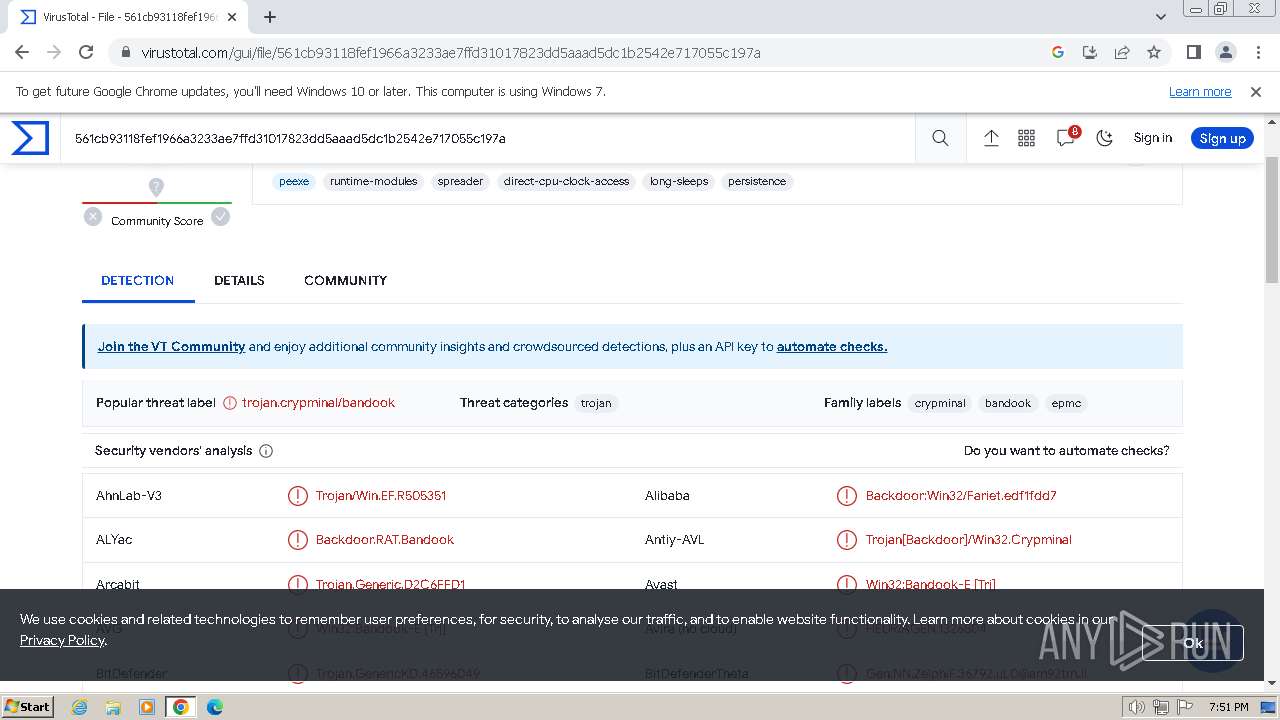Click the share page icon
Image resolution: width=1280 pixels, height=720 pixels.
(1122, 52)
